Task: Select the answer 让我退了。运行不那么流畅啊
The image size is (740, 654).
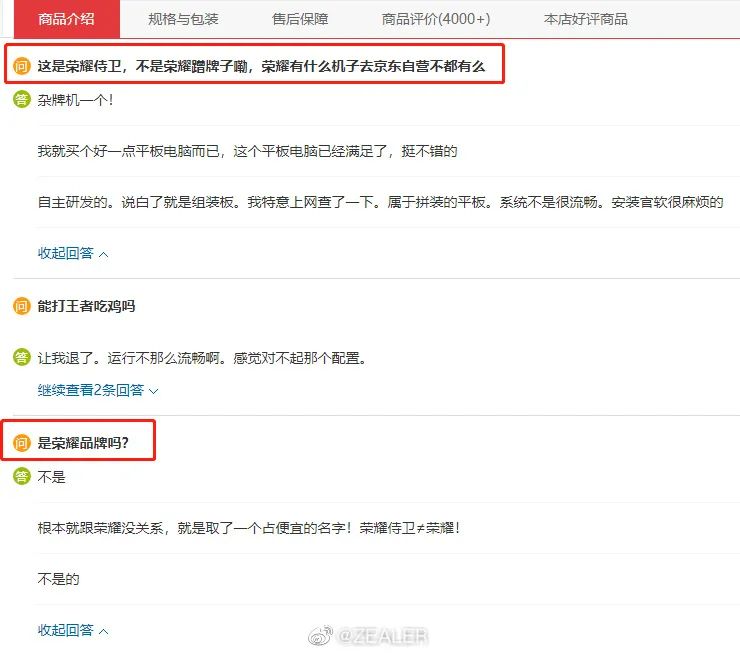Action: [202, 358]
